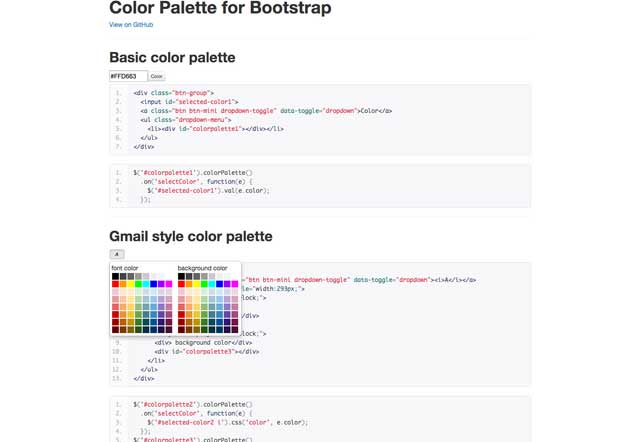Choose bright orange in the font color palette

124,284
